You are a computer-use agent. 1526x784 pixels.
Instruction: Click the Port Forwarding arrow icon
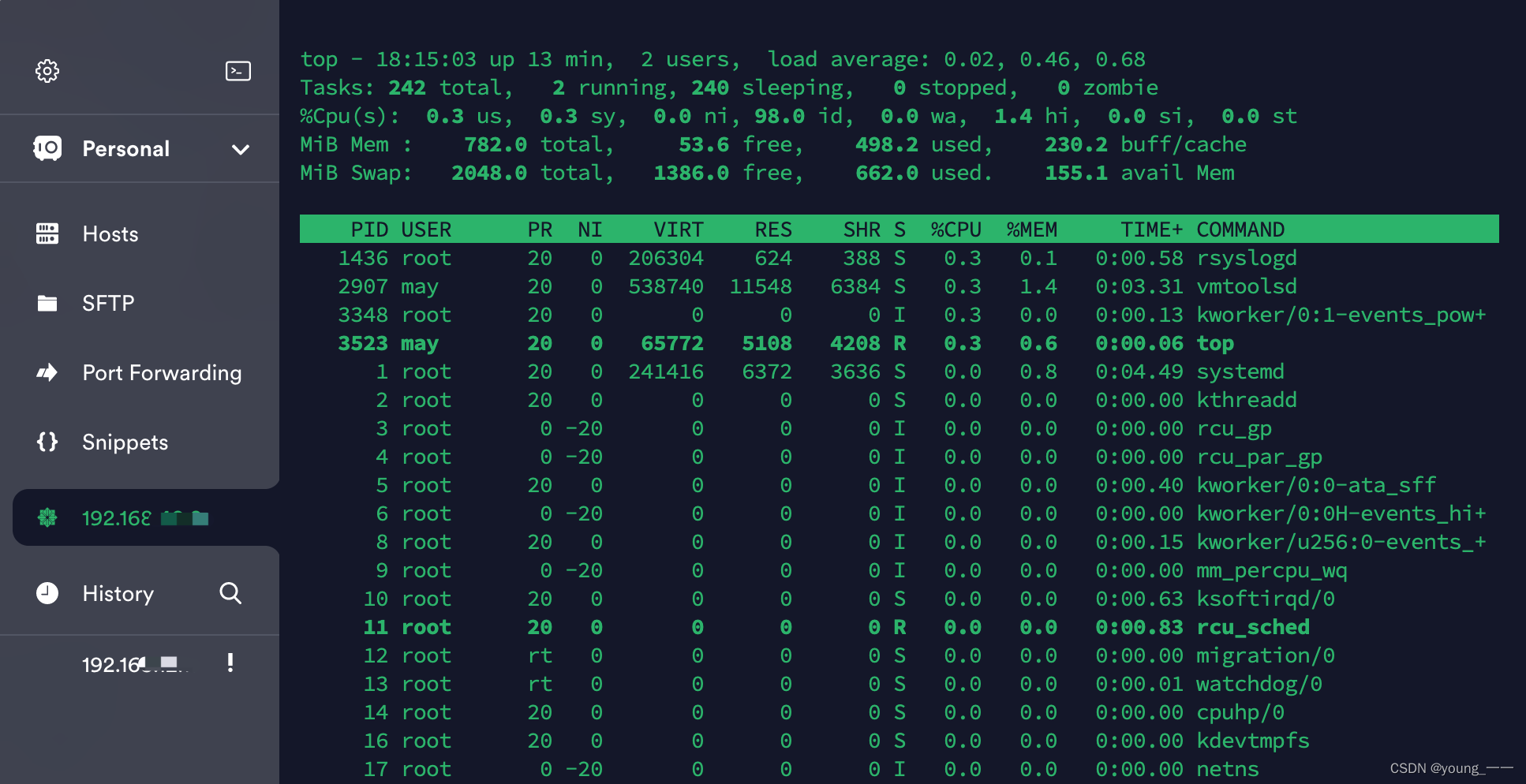click(x=47, y=372)
